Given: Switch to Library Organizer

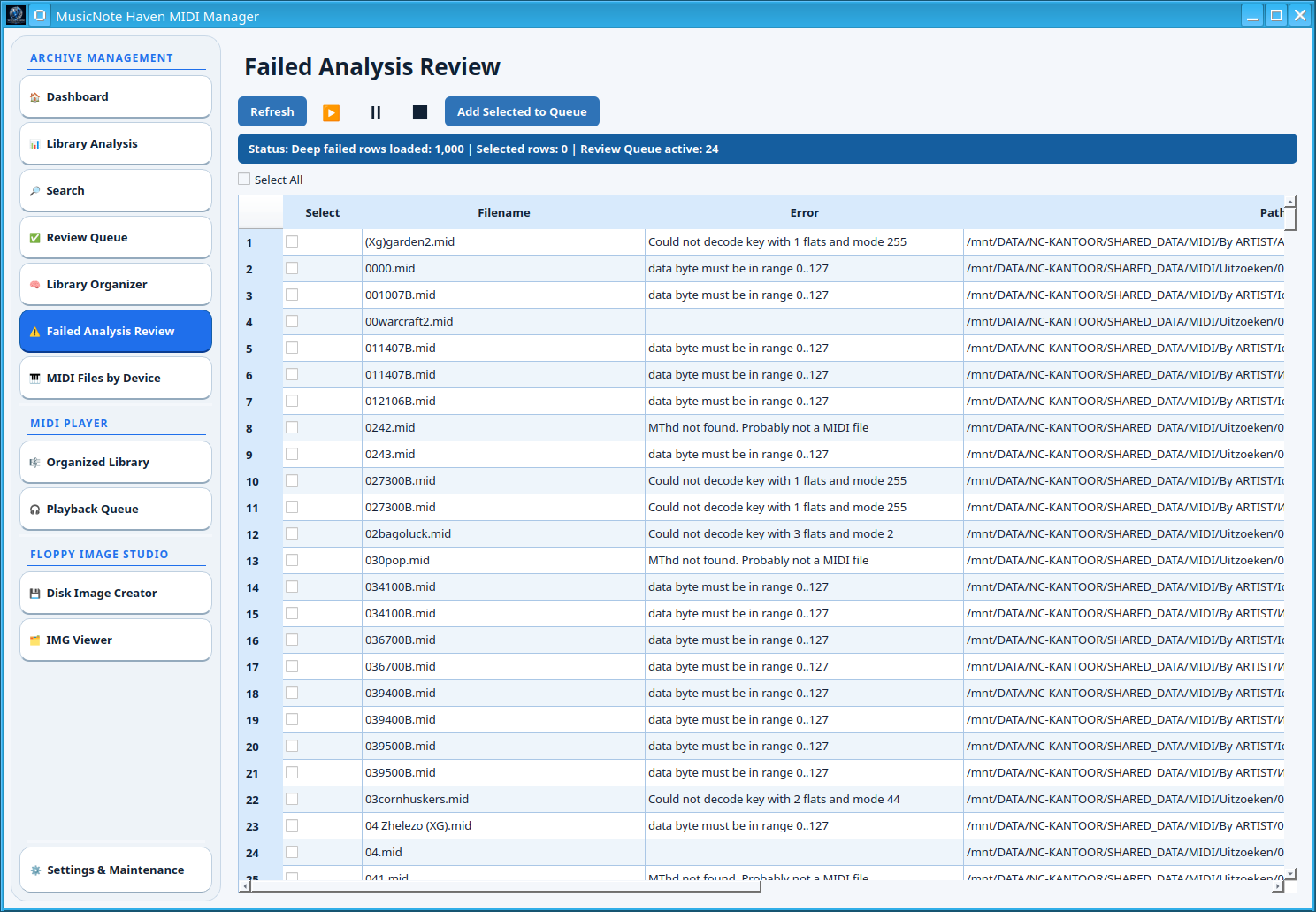Looking at the screenshot, I should pyautogui.click(x=116, y=285).
